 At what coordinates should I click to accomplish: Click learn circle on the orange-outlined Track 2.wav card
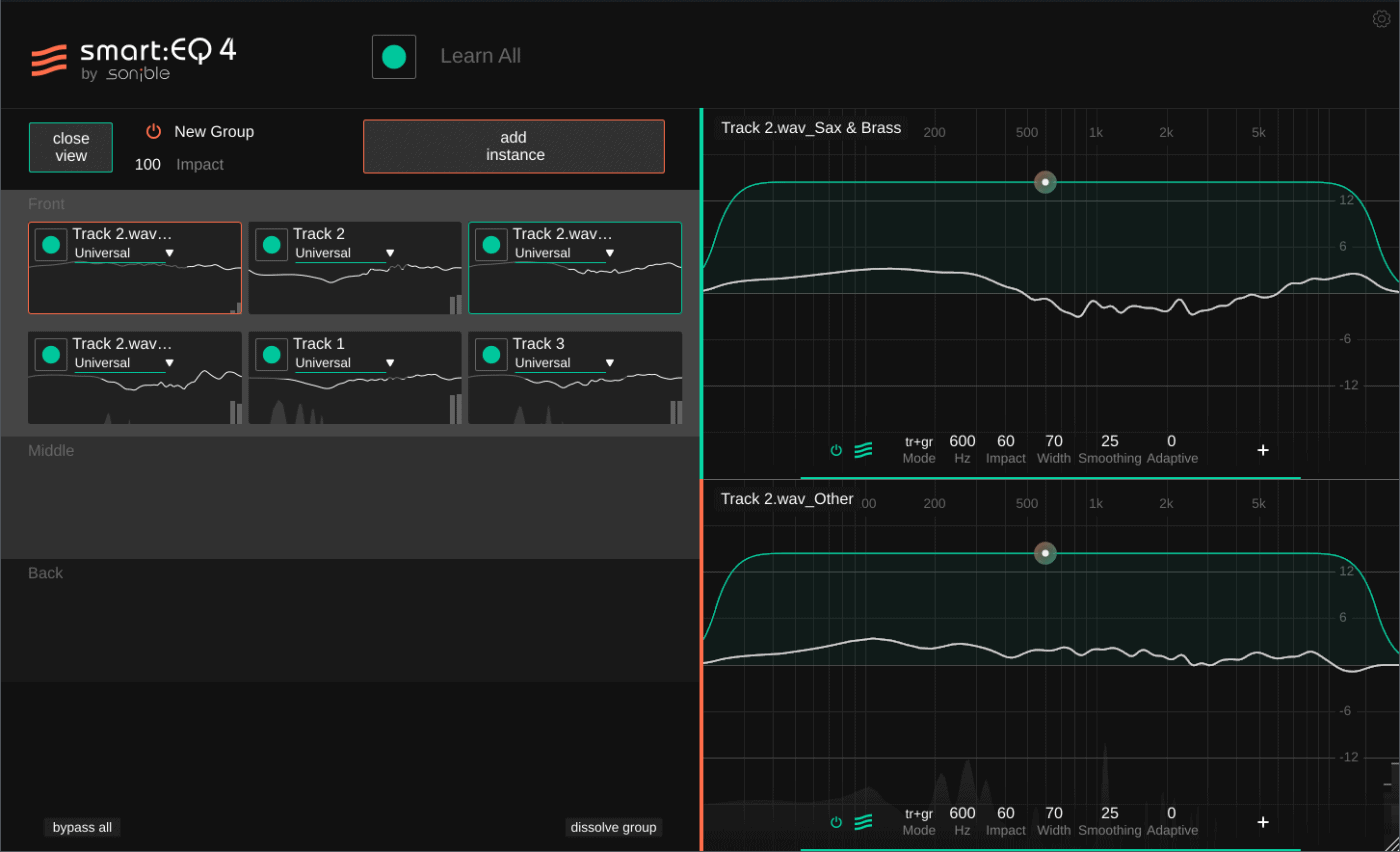pos(51,245)
